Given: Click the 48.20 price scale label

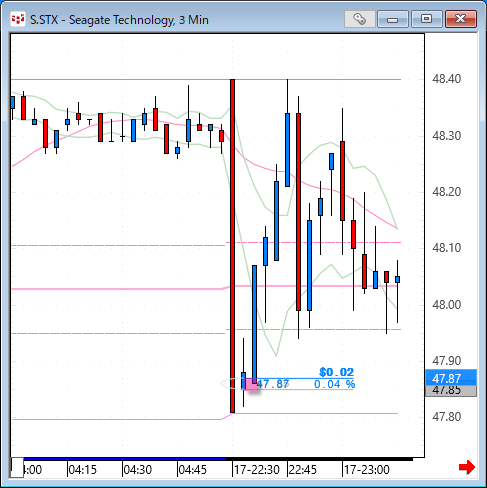Looking at the screenshot, I should (x=446, y=192).
